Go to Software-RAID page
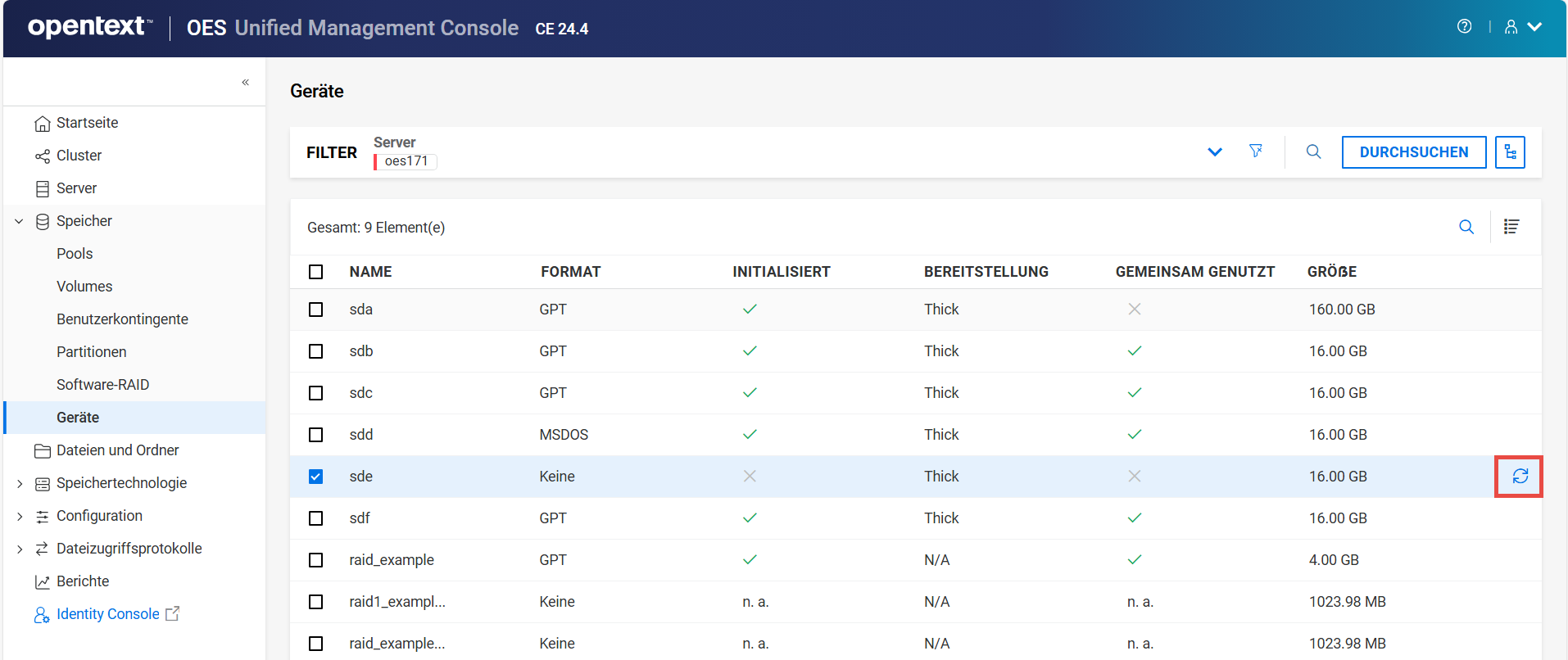The width and height of the screenshot is (1568, 660). 102,385
